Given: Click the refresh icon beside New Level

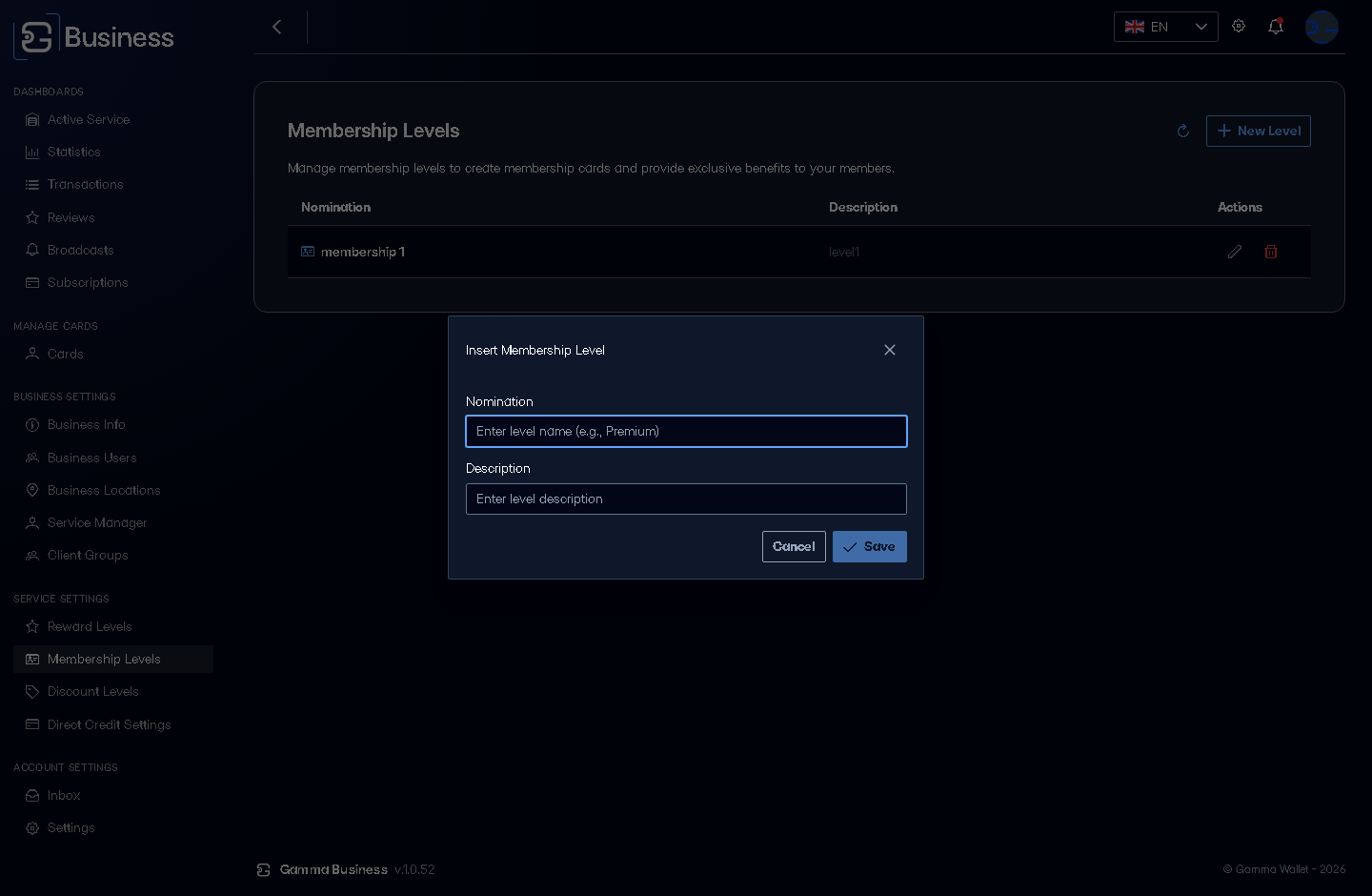Looking at the screenshot, I should click(1183, 132).
